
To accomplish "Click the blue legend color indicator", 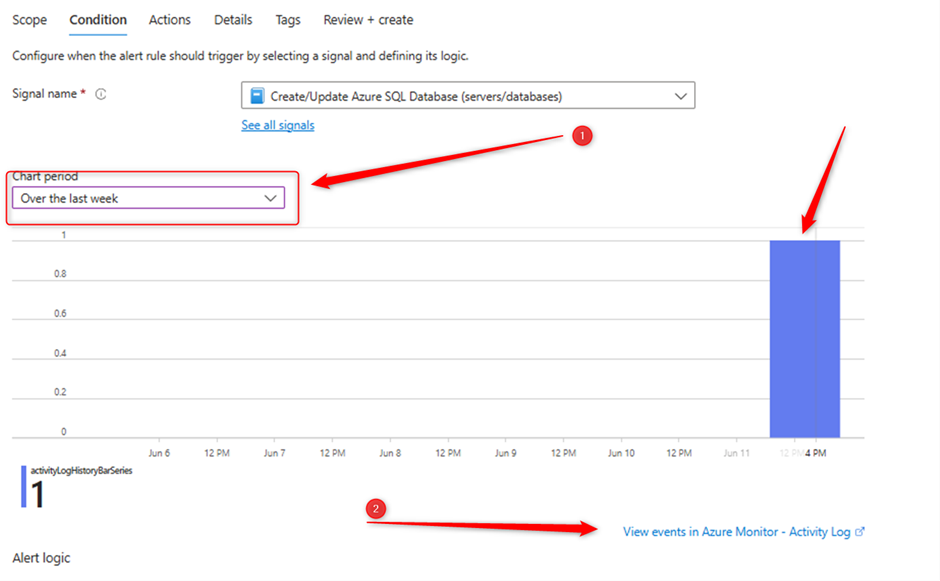I will point(23,487).
